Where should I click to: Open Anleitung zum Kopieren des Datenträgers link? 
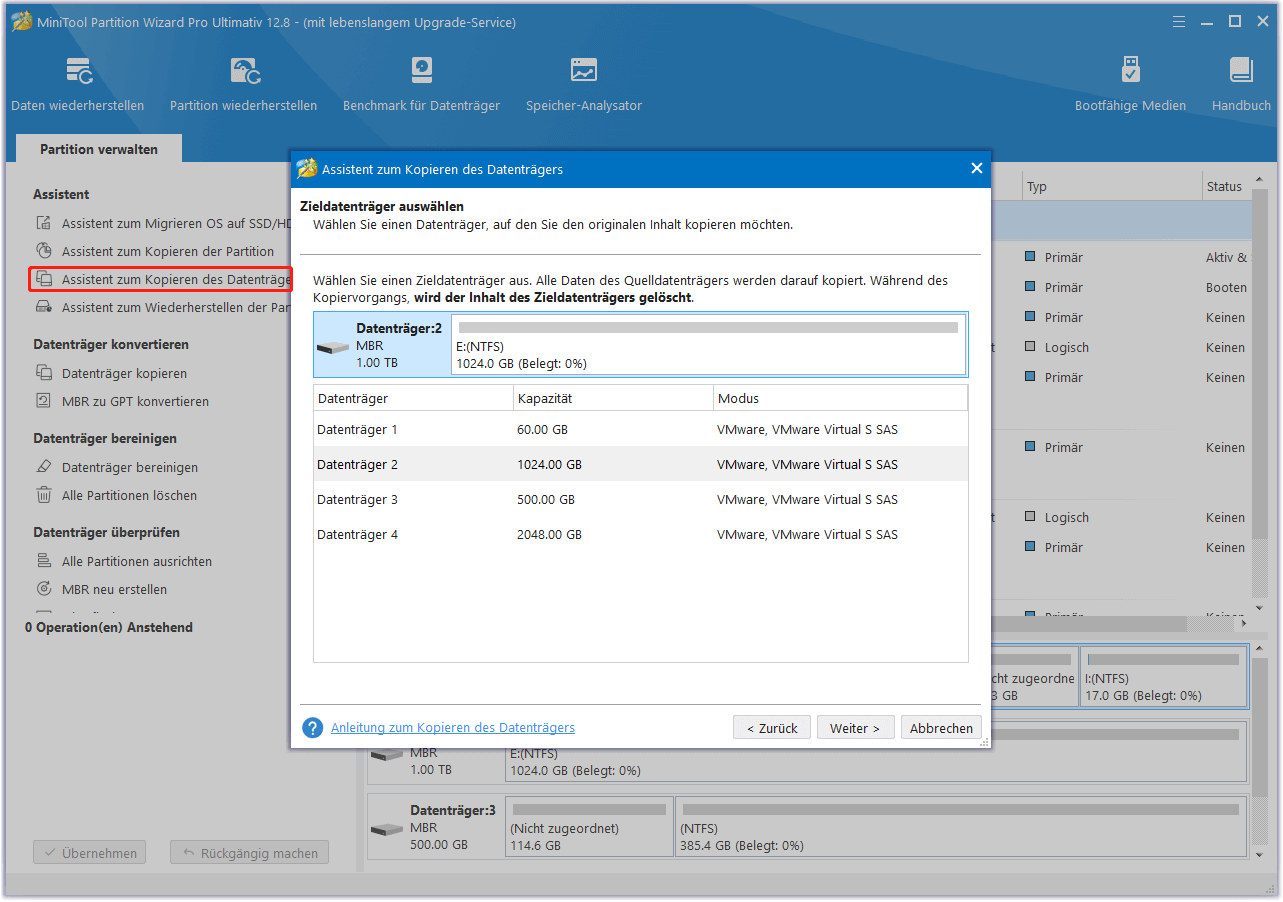tap(453, 728)
